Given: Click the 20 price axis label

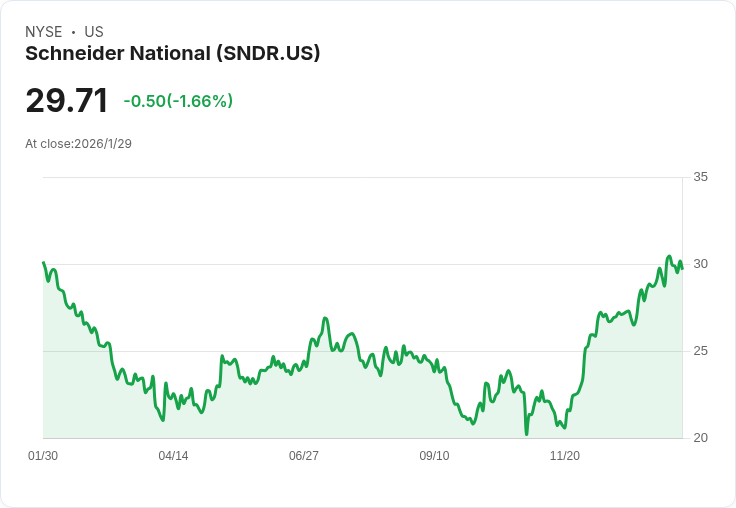Looking at the screenshot, I should click(x=700, y=438).
